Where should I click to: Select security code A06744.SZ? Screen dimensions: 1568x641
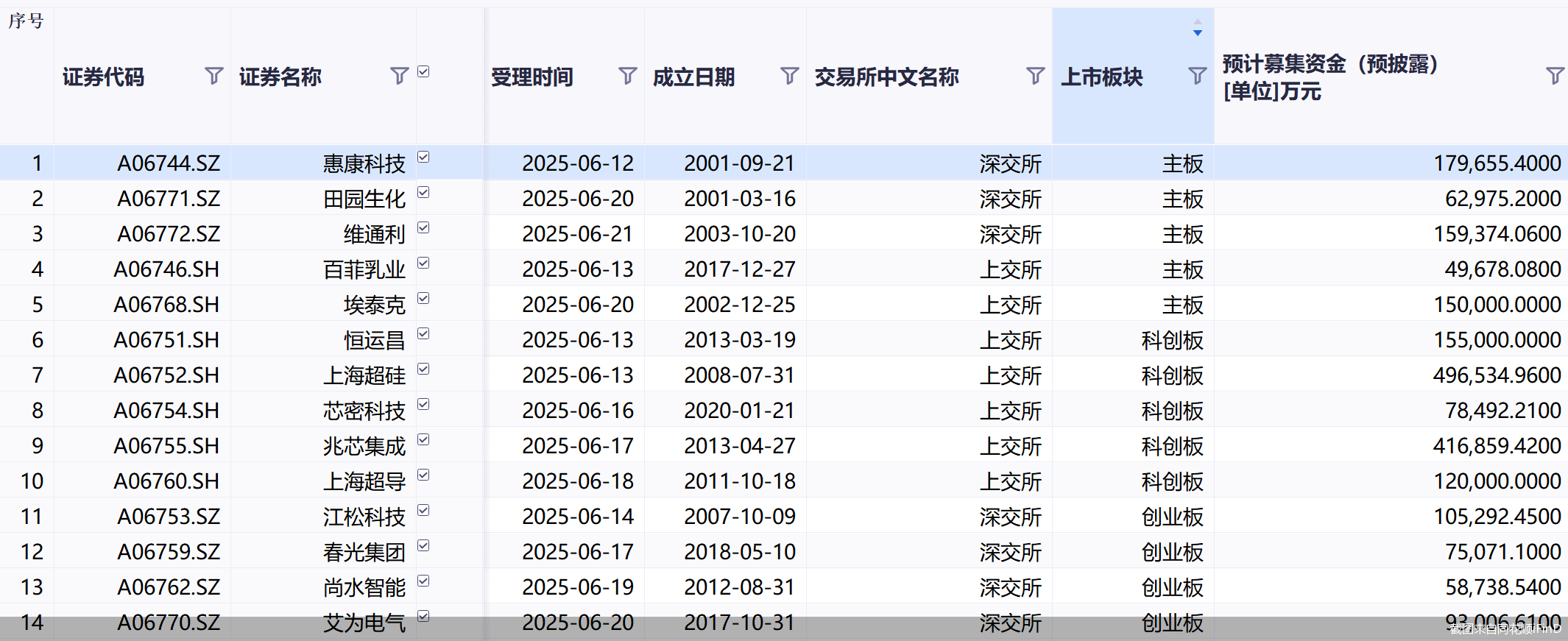[x=169, y=163]
